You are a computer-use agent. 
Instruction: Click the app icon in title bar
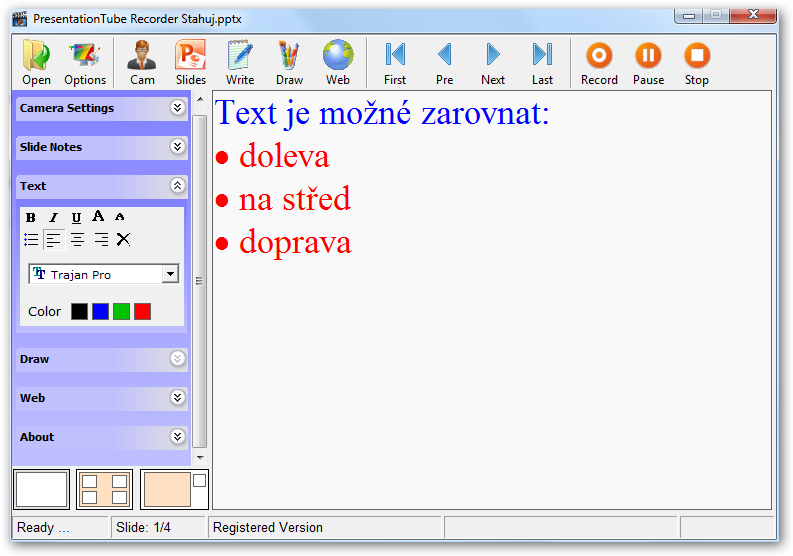[20, 19]
